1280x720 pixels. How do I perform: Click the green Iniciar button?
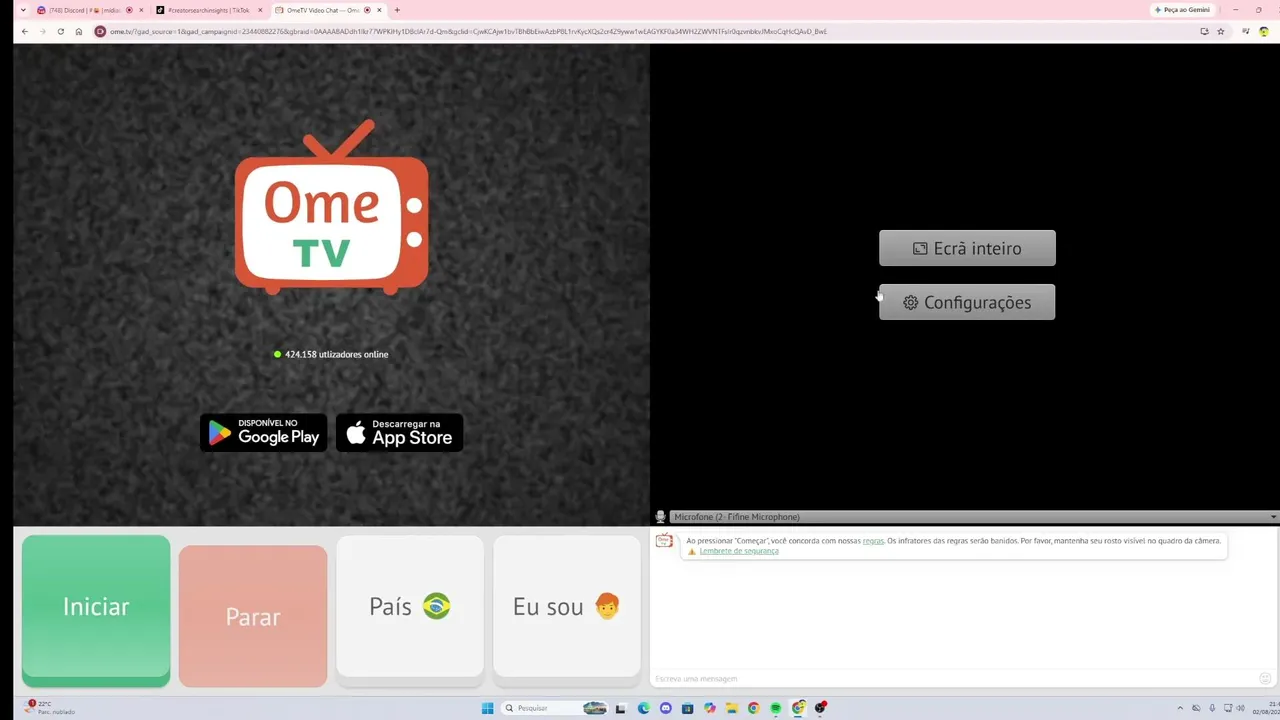point(96,610)
